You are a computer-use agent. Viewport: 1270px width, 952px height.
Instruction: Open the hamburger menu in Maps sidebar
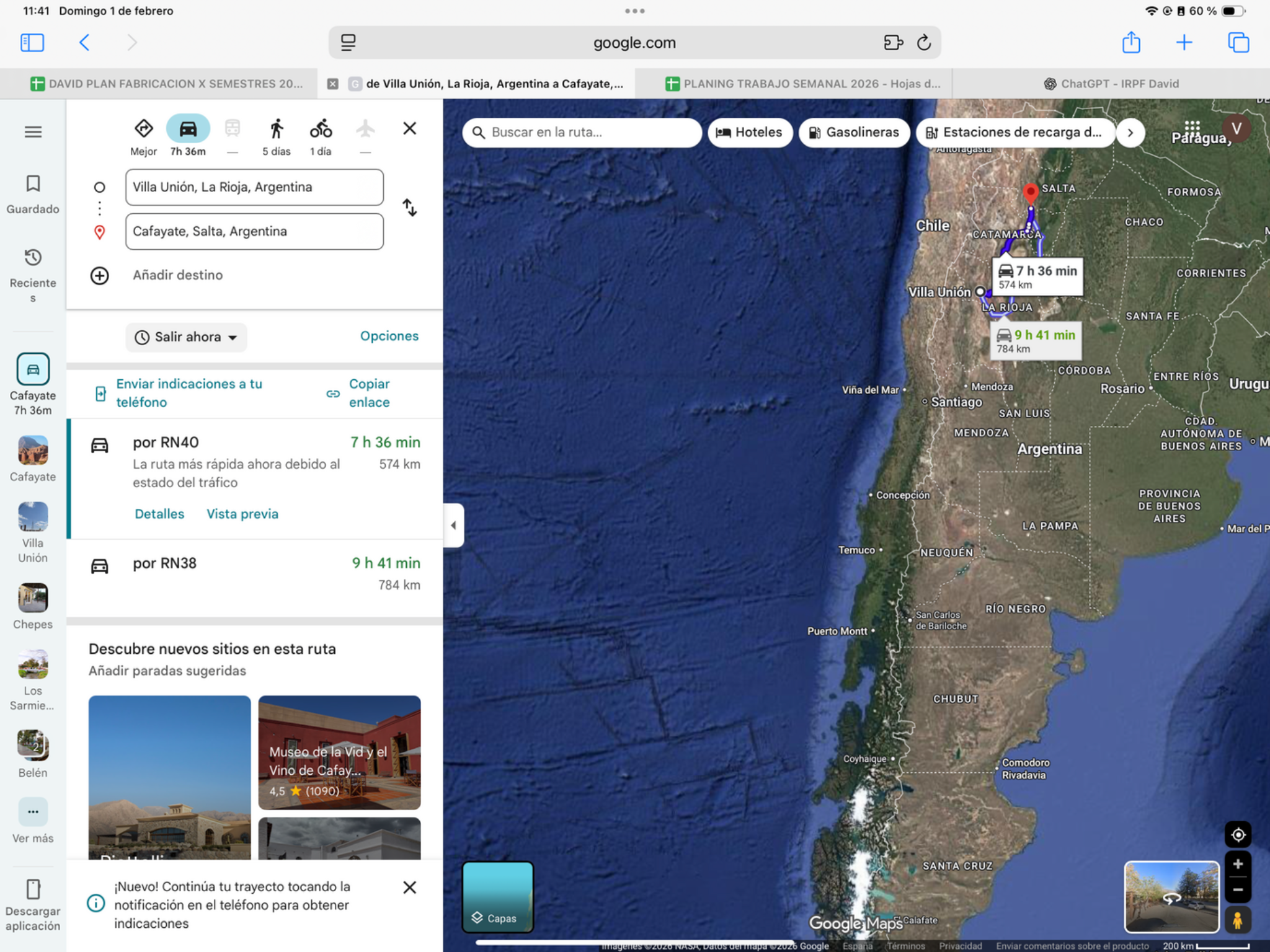click(33, 132)
